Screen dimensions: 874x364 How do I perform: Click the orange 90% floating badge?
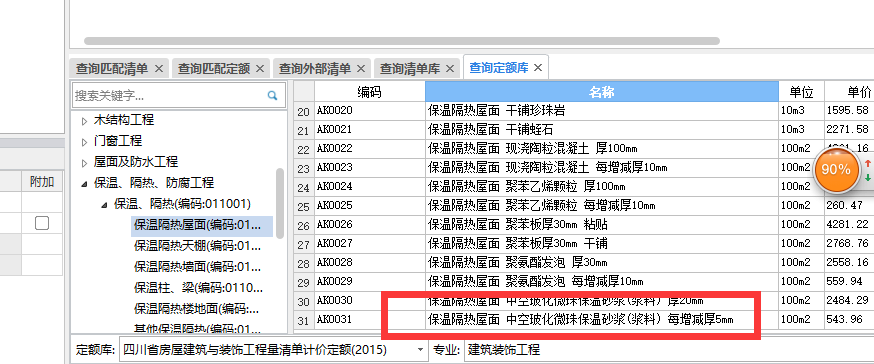point(836,169)
